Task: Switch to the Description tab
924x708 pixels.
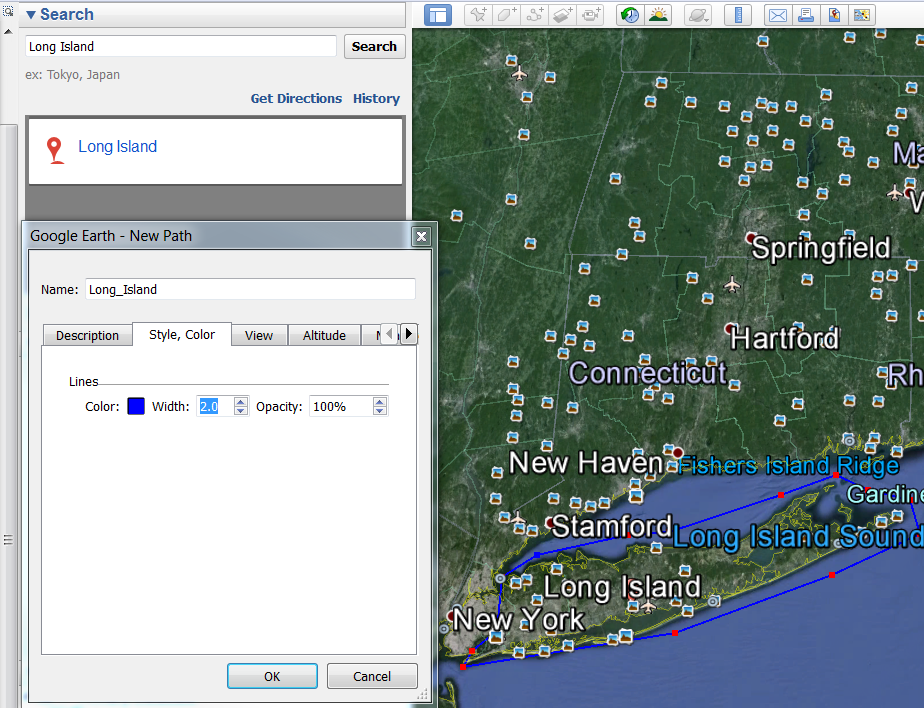Action: [x=87, y=335]
